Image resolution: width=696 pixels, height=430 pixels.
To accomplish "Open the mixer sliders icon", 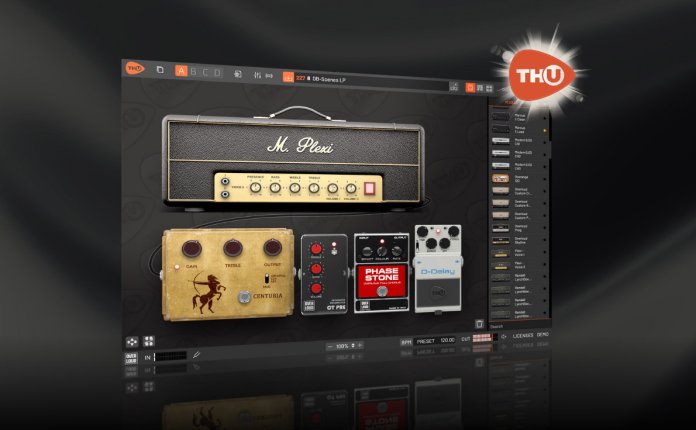I will coord(257,75).
